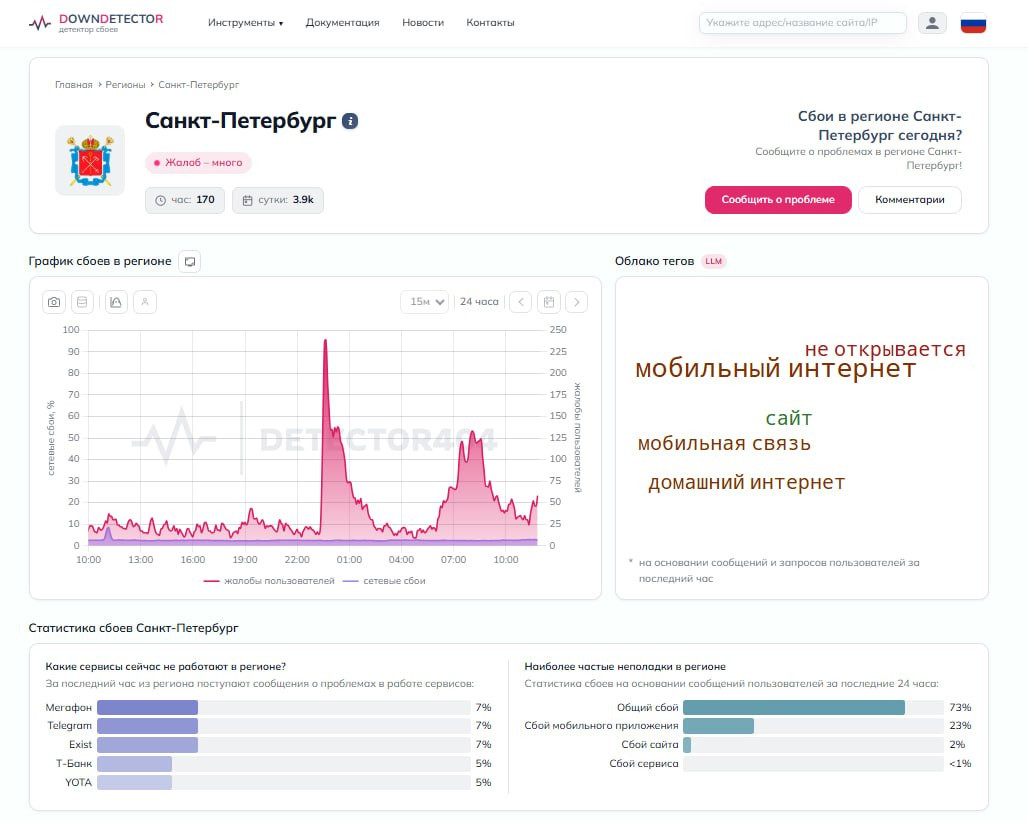The image size is (1028, 824).
Task: Click the Сообщить о проблеме button
Action: click(778, 200)
